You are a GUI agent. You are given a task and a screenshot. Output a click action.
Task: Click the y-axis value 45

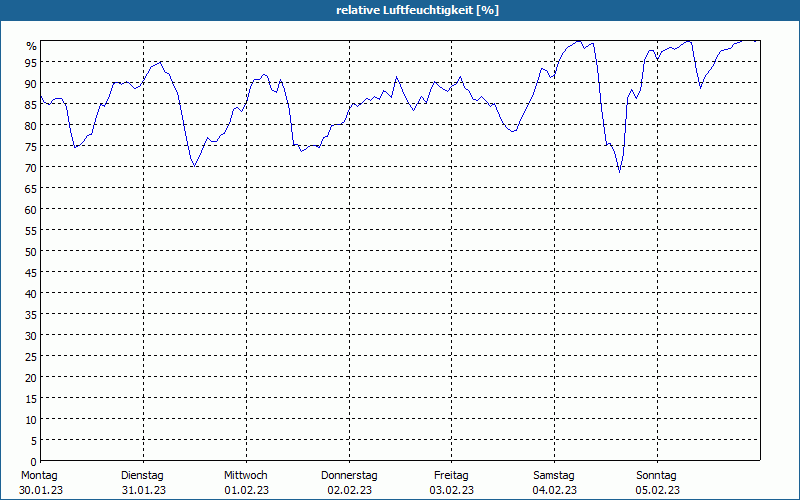click(x=31, y=272)
